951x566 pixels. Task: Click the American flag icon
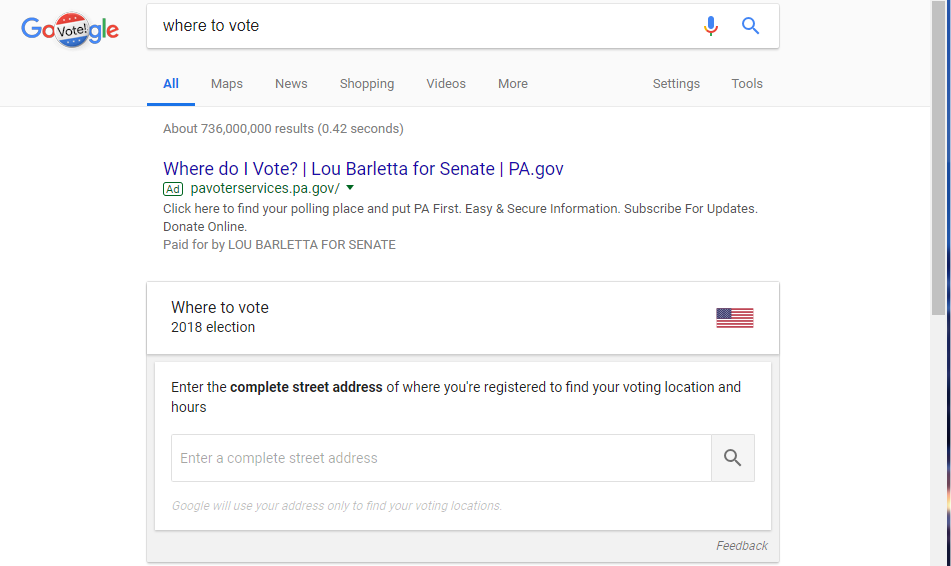pyautogui.click(x=734, y=318)
